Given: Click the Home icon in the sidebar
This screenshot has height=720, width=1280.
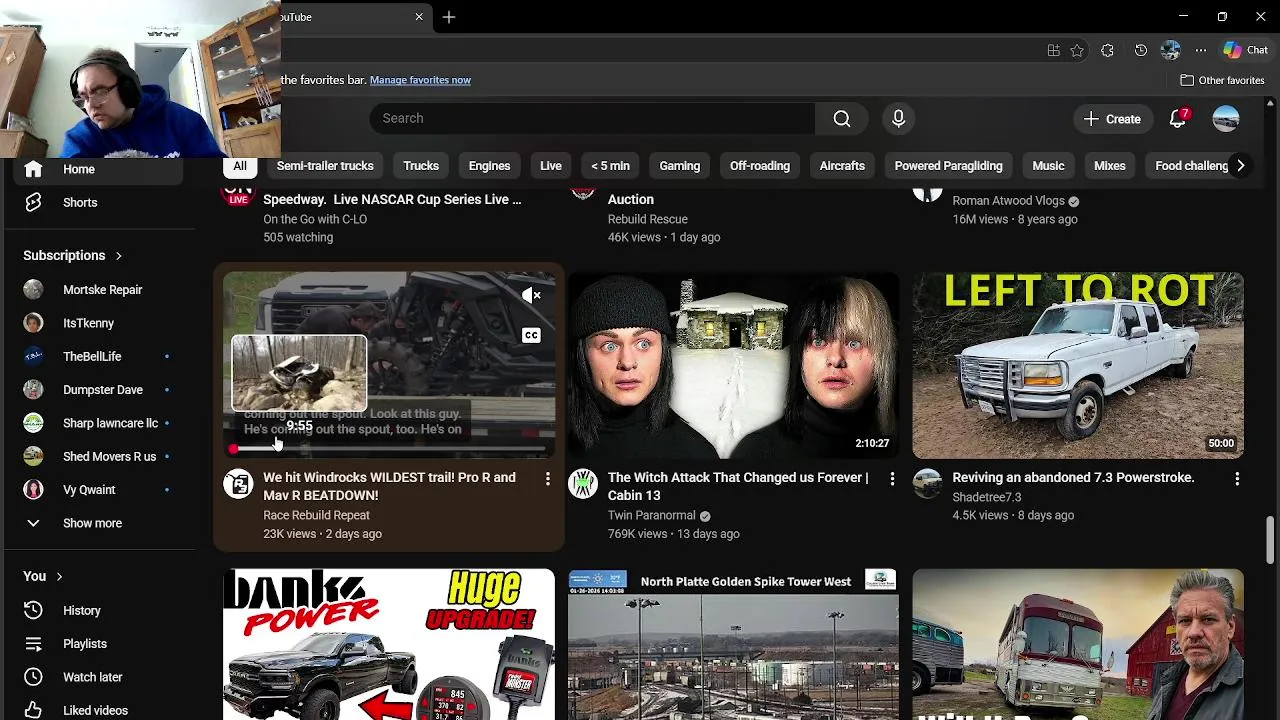Looking at the screenshot, I should (33, 169).
